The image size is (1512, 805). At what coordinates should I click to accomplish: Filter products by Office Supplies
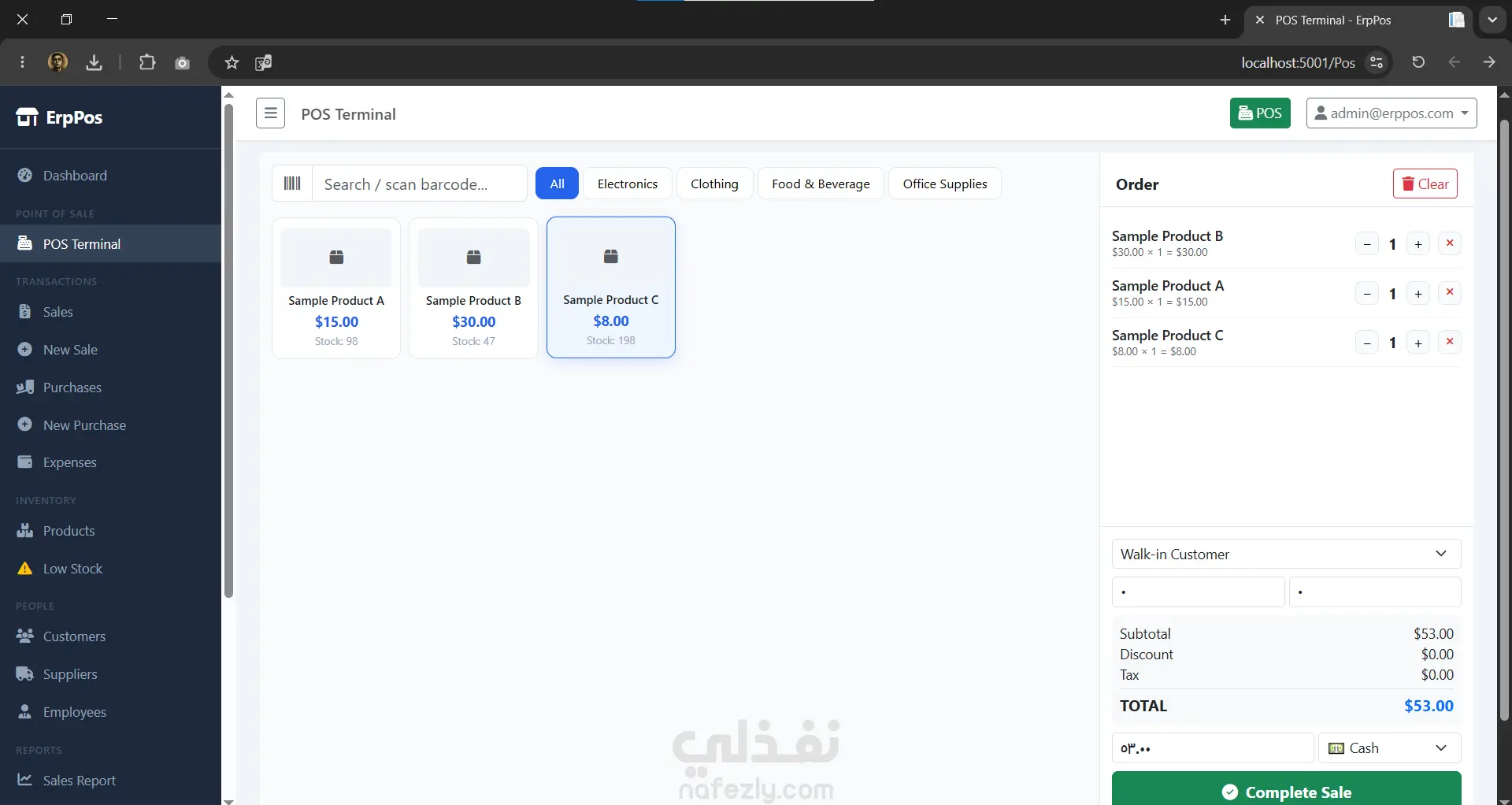click(945, 184)
